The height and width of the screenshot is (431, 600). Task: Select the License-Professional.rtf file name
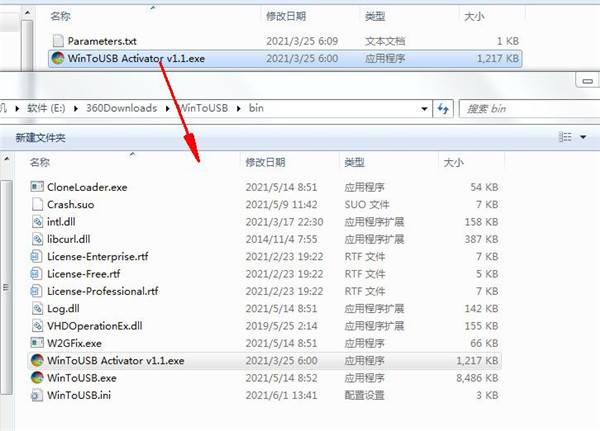point(103,291)
